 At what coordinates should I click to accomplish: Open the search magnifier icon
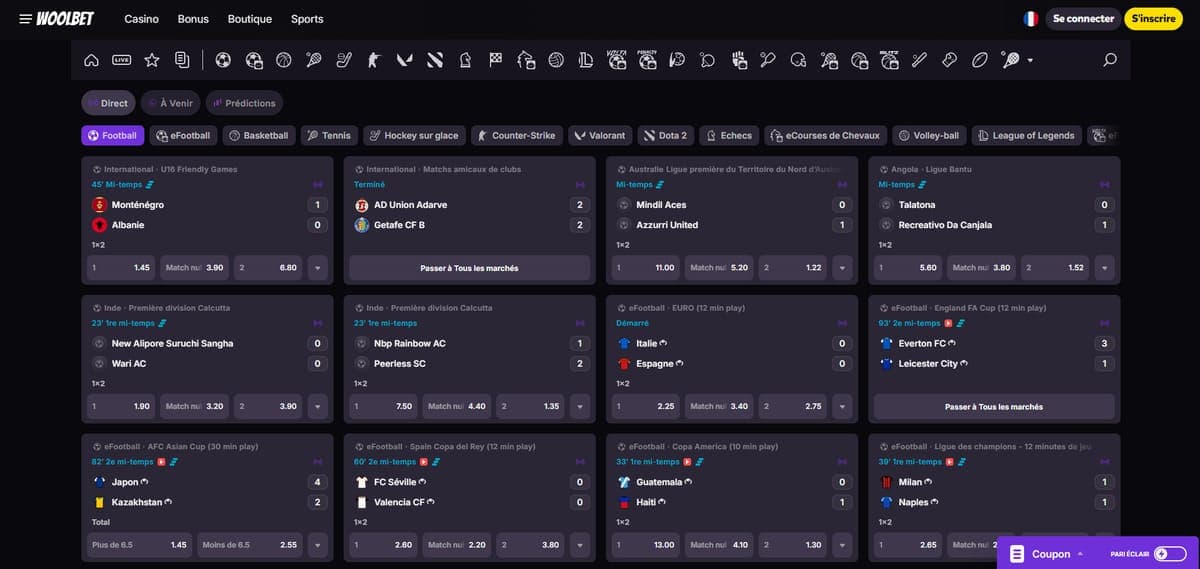click(x=1110, y=60)
